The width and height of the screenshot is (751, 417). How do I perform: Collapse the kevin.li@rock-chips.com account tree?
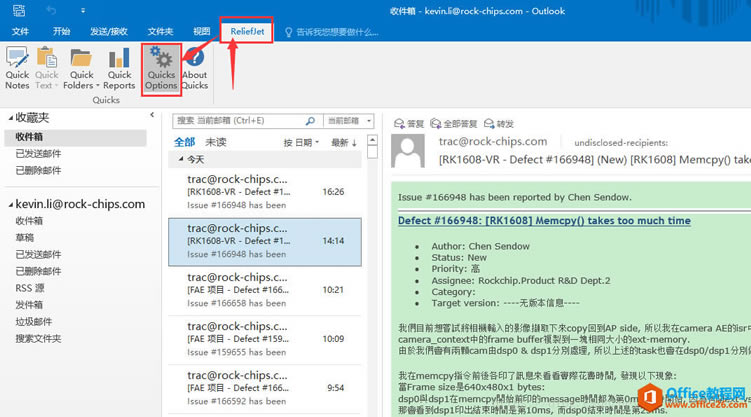tap(11, 204)
